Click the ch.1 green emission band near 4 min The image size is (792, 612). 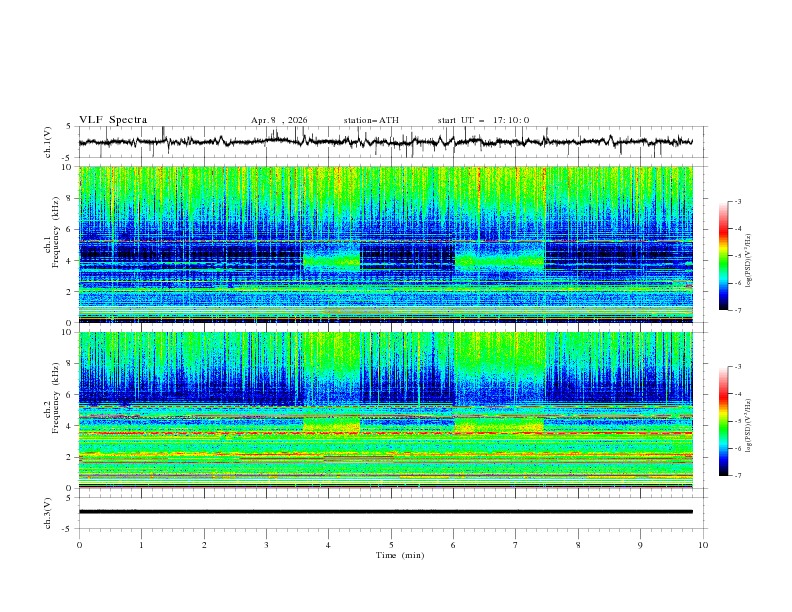pos(331,261)
